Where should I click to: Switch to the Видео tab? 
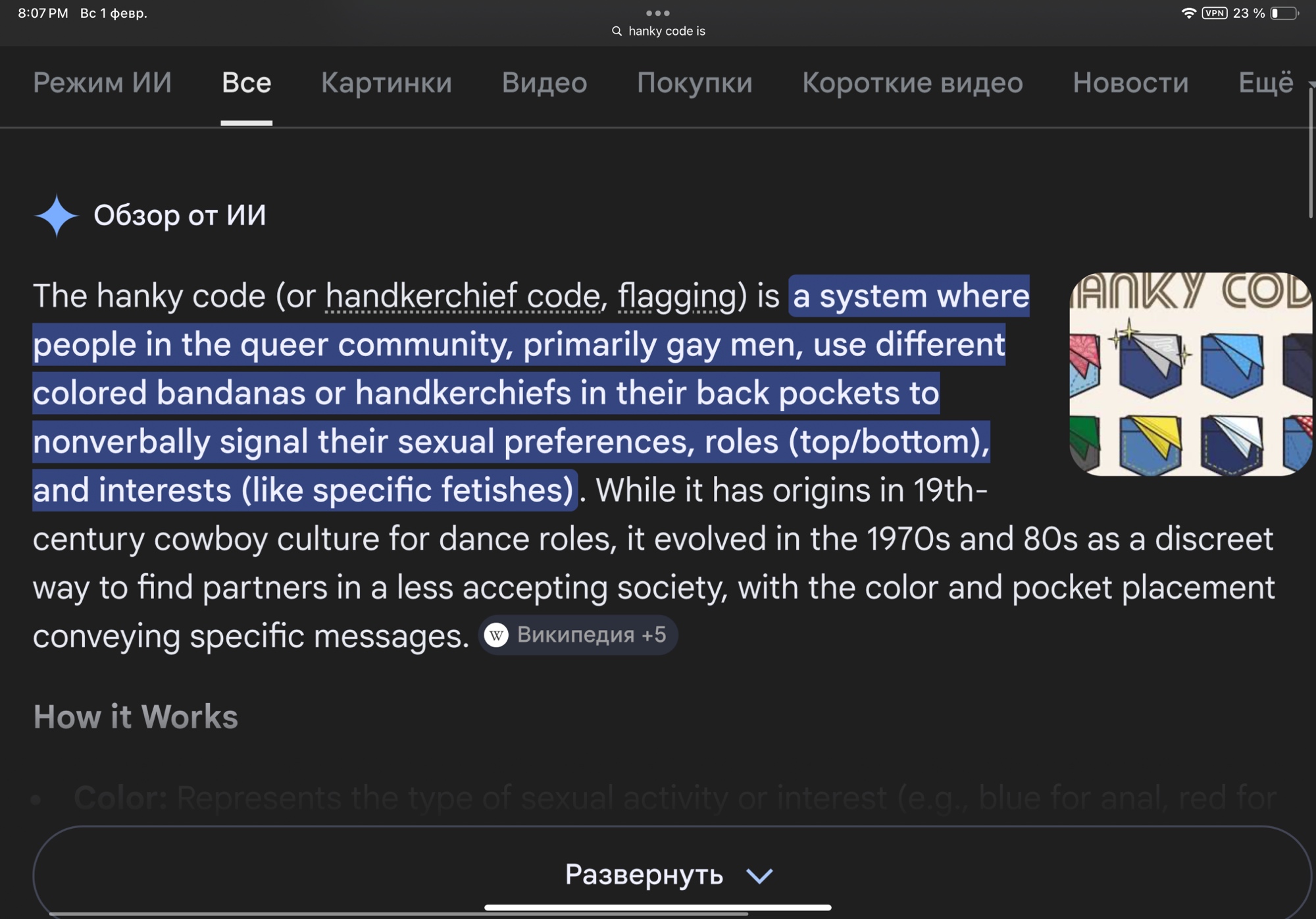(x=544, y=83)
